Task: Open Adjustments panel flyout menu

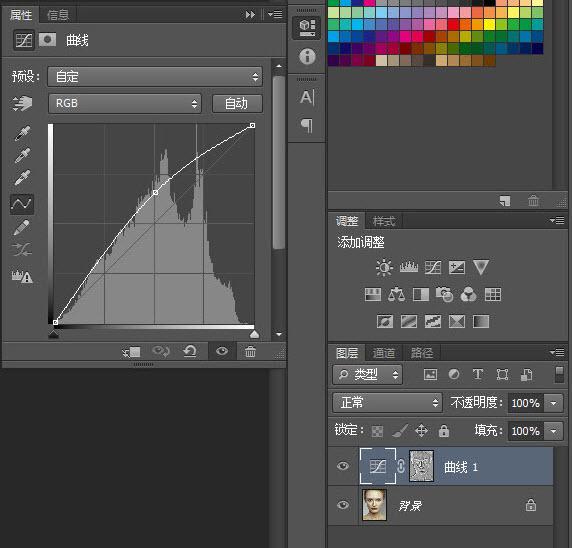Action: click(x=557, y=220)
